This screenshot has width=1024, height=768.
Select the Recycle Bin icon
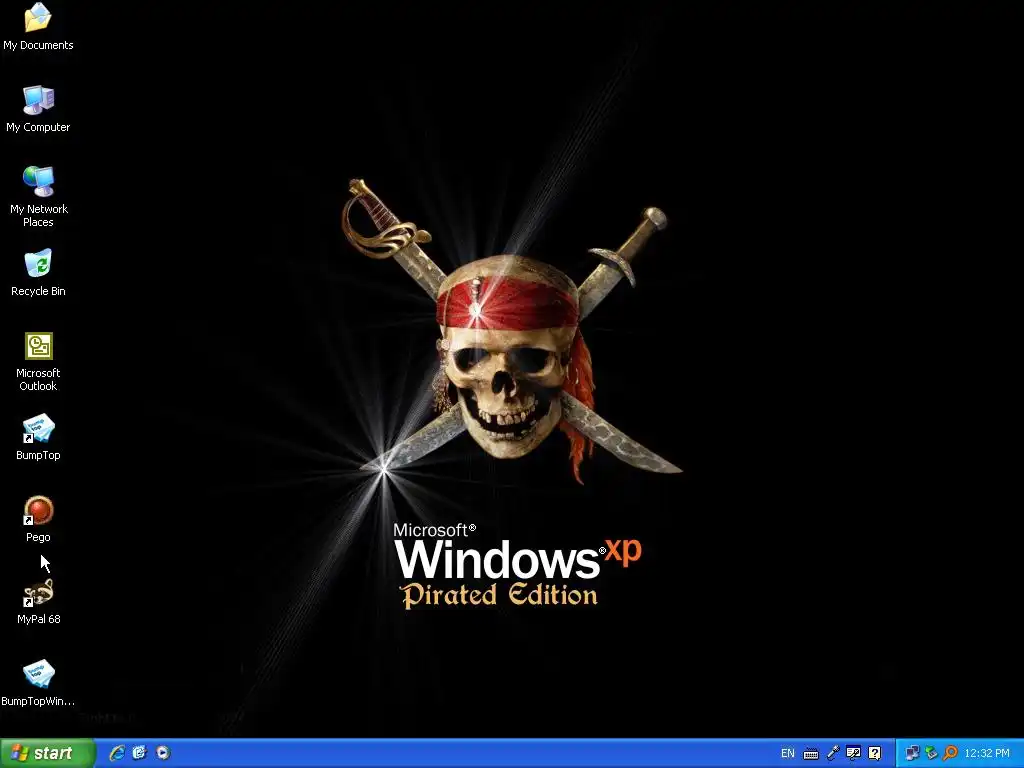click(x=38, y=272)
